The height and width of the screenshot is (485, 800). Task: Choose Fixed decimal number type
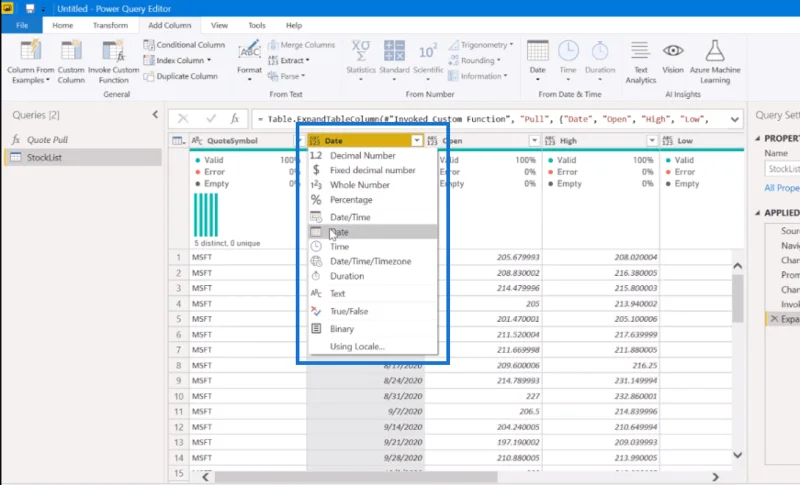point(372,170)
